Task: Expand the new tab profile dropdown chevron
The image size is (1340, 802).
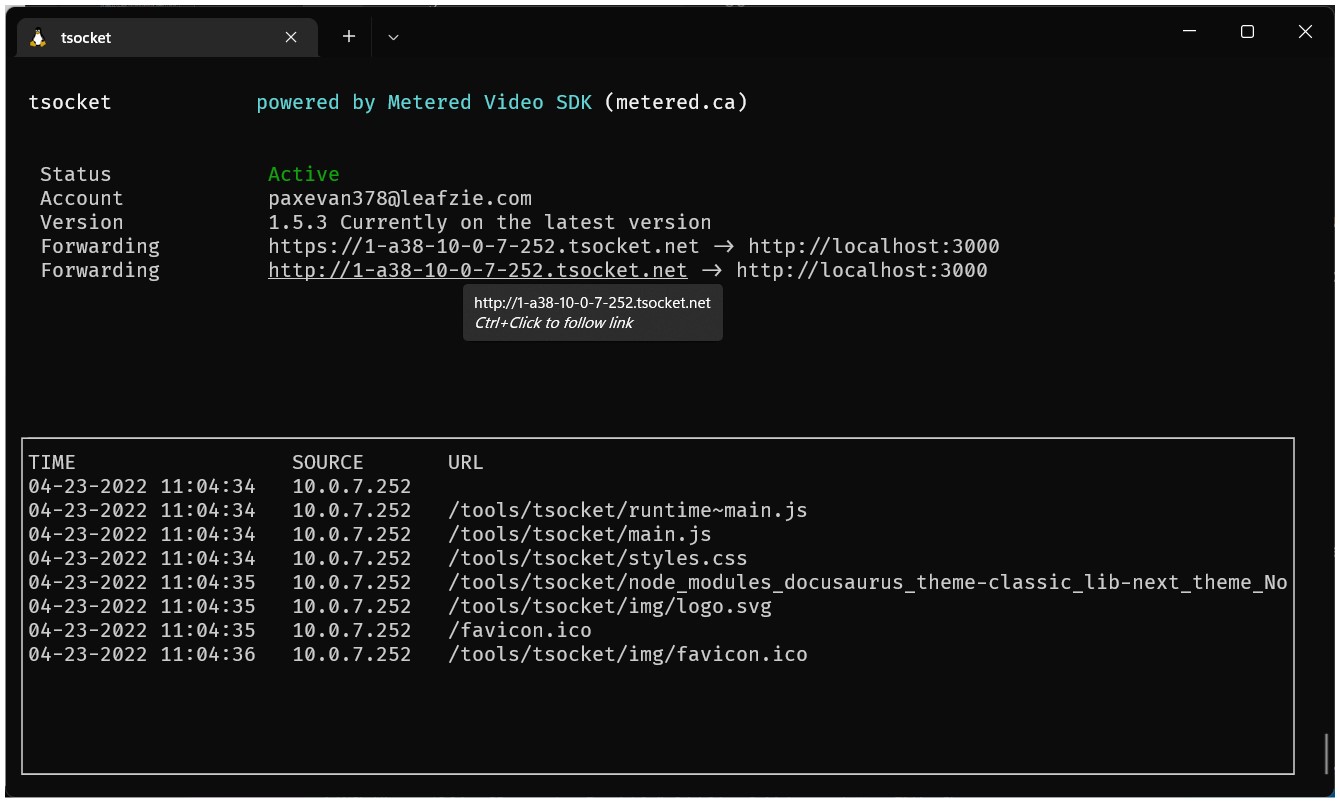Action: pyautogui.click(x=393, y=37)
